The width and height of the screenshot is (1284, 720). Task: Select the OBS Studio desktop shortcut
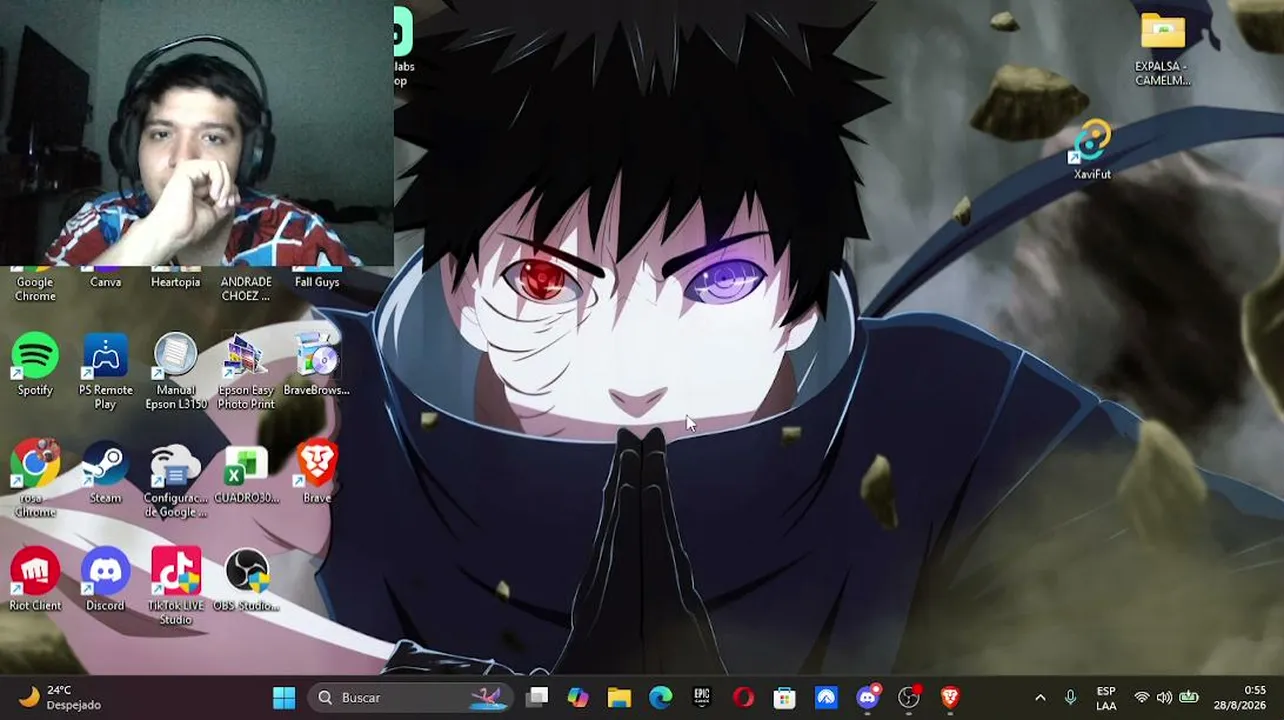tap(246, 580)
